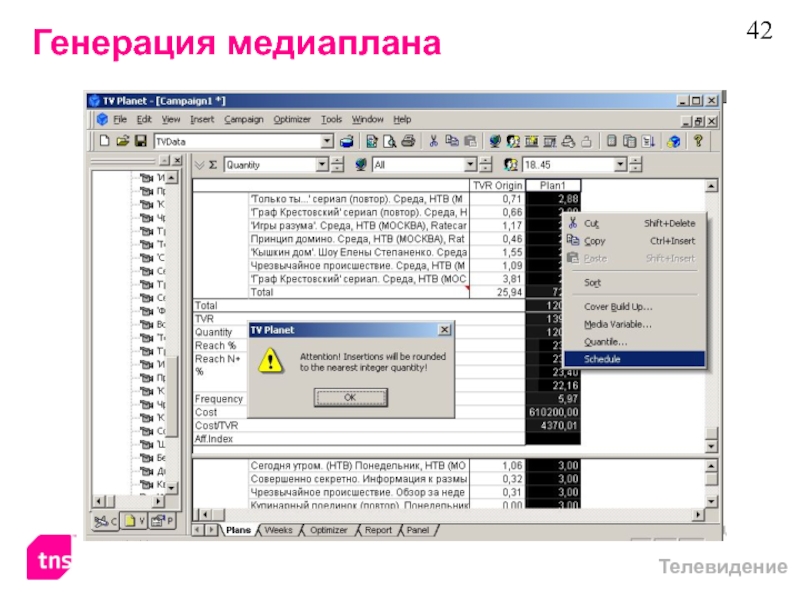Click the 3D cube icon near Help

point(673,141)
